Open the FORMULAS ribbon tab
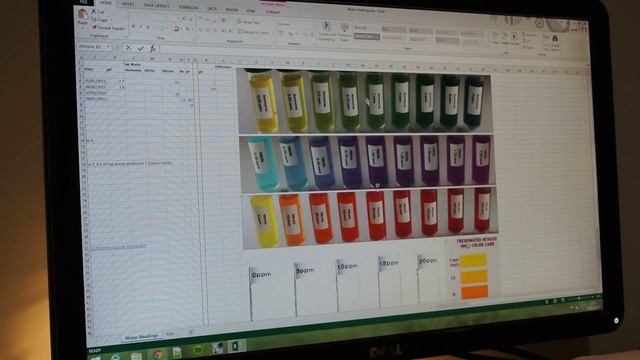640x360 pixels. point(189,7)
